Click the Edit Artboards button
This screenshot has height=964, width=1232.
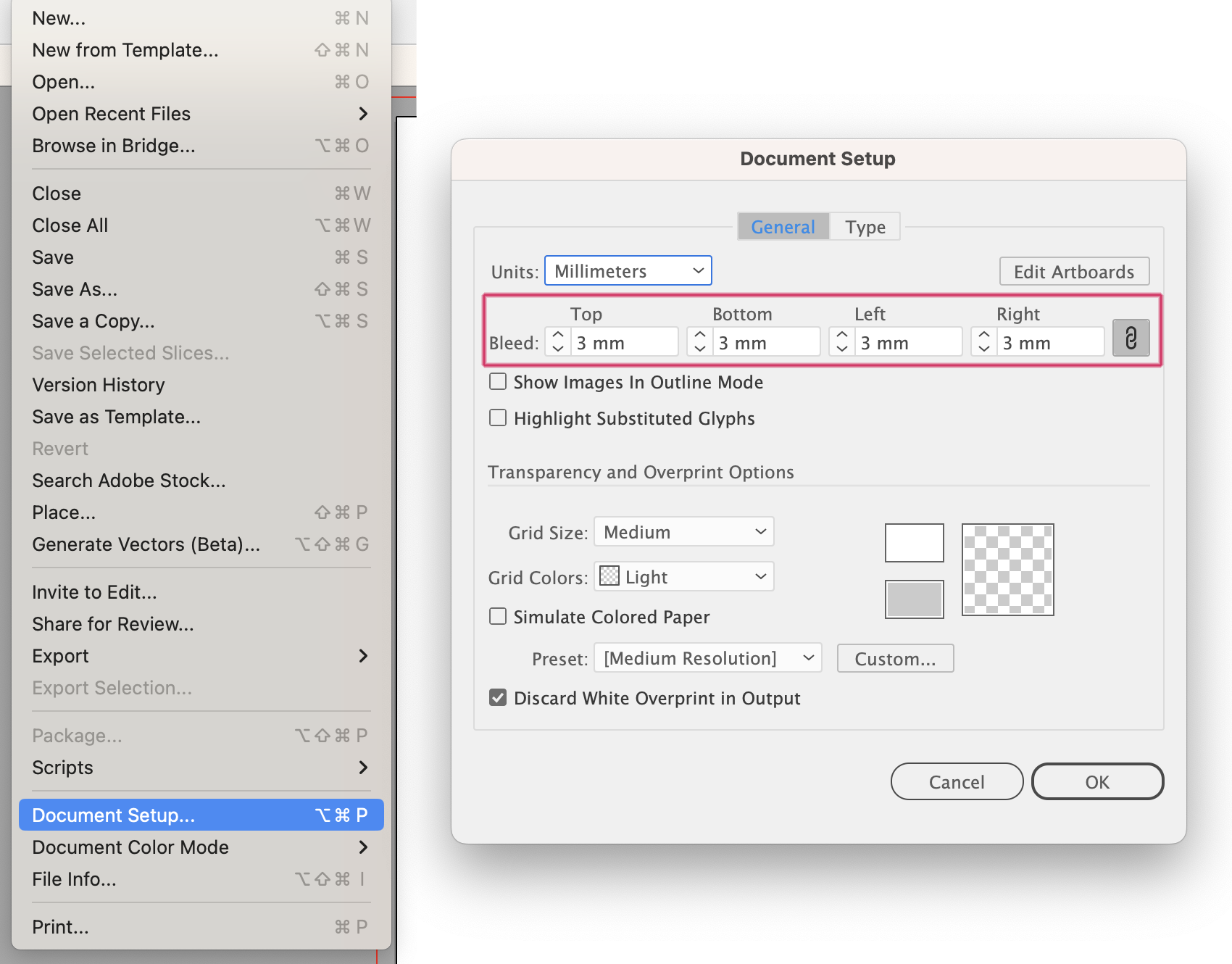pyautogui.click(x=1074, y=271)
